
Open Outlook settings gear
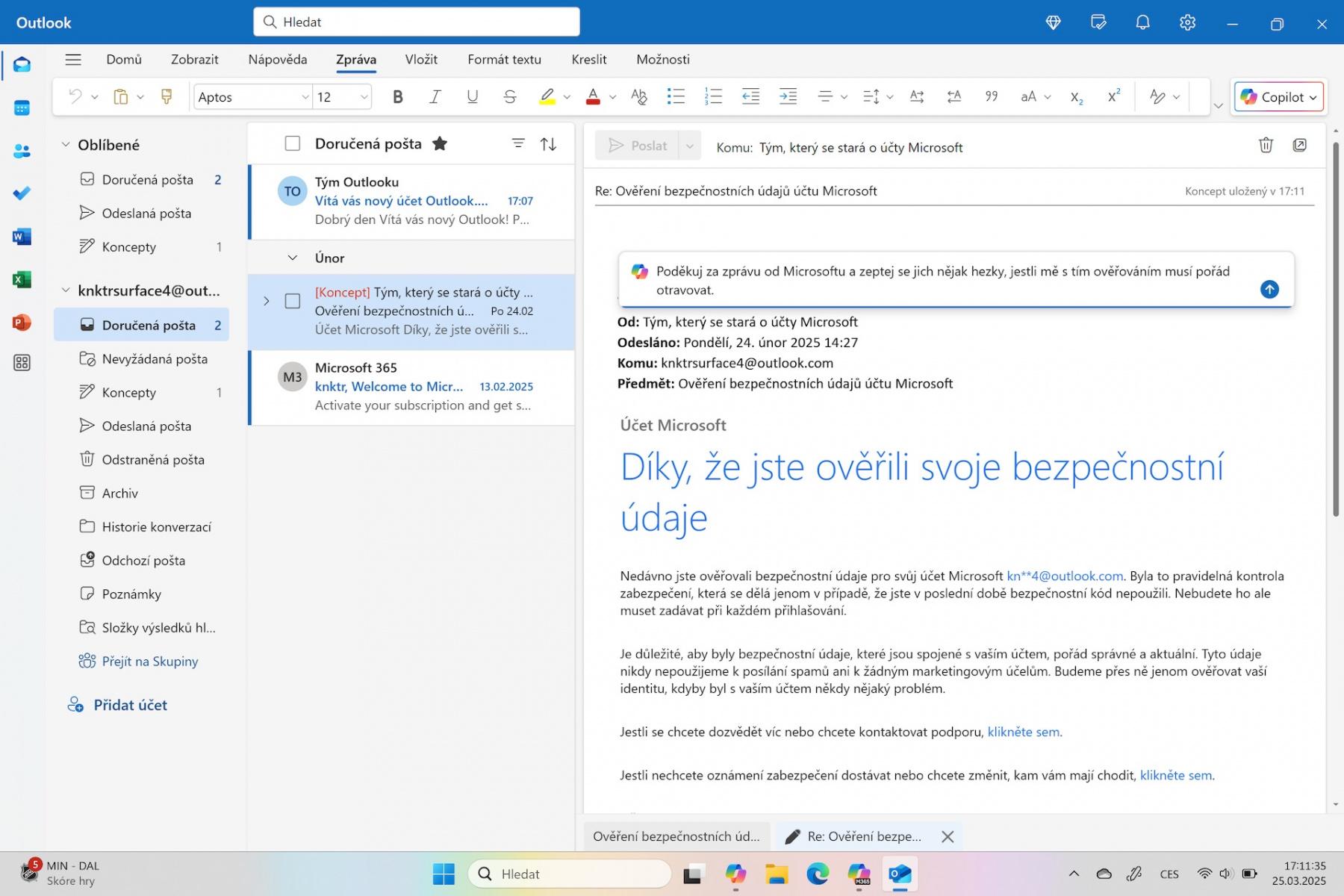[1187, 23]
